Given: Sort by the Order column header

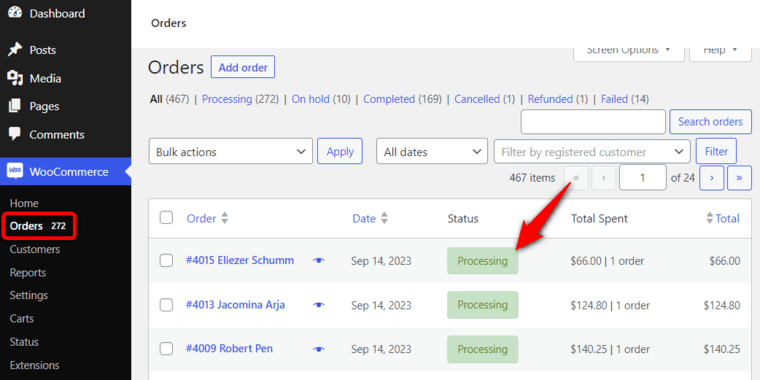Looking at the screenshot, I should coord(201,219).
